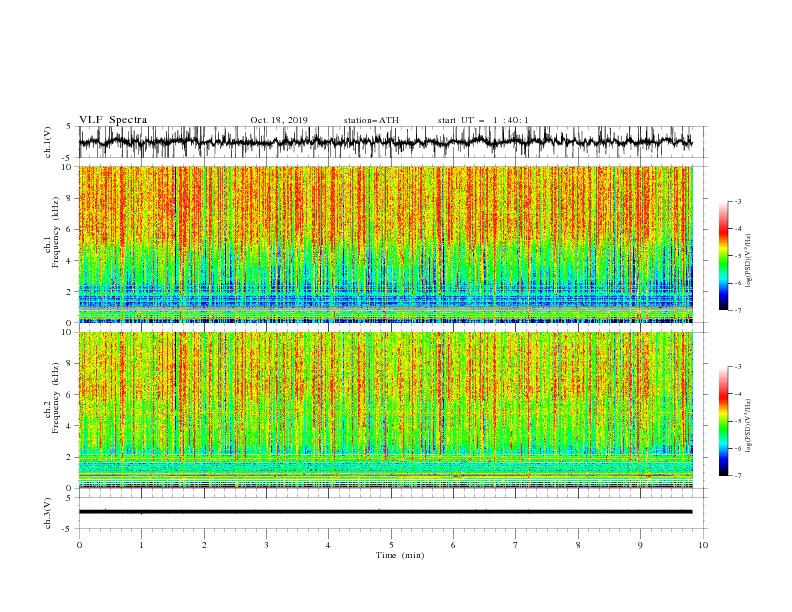
Task: Click the time axis tick label '5'
Action: 391,545
